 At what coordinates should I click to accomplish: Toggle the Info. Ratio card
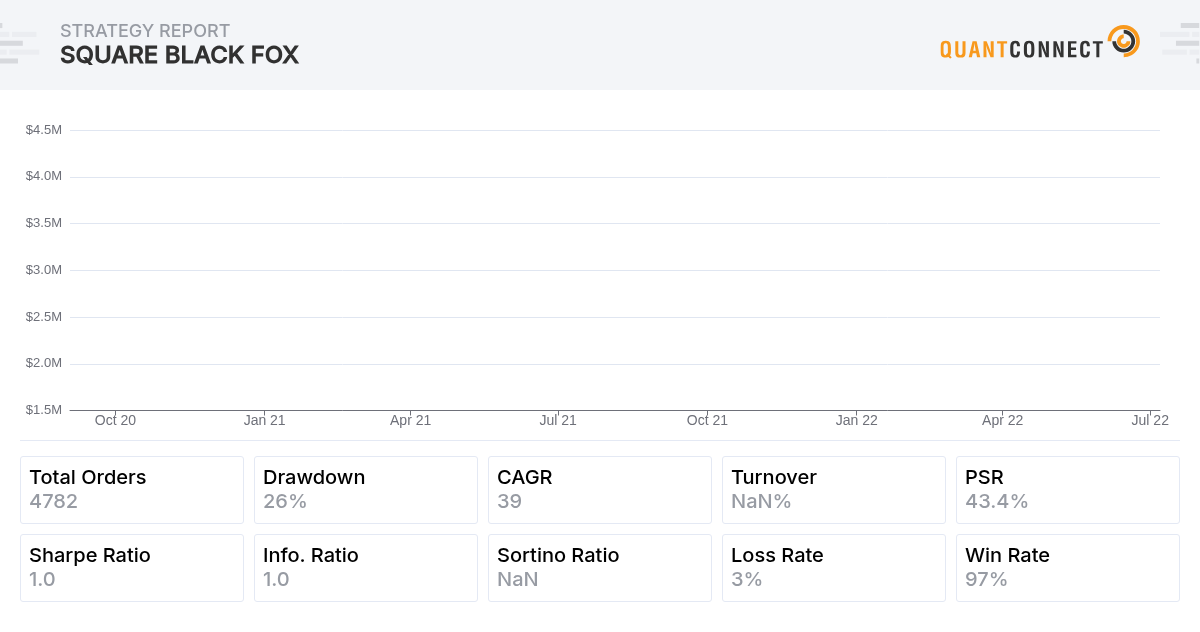pos(366,567)
